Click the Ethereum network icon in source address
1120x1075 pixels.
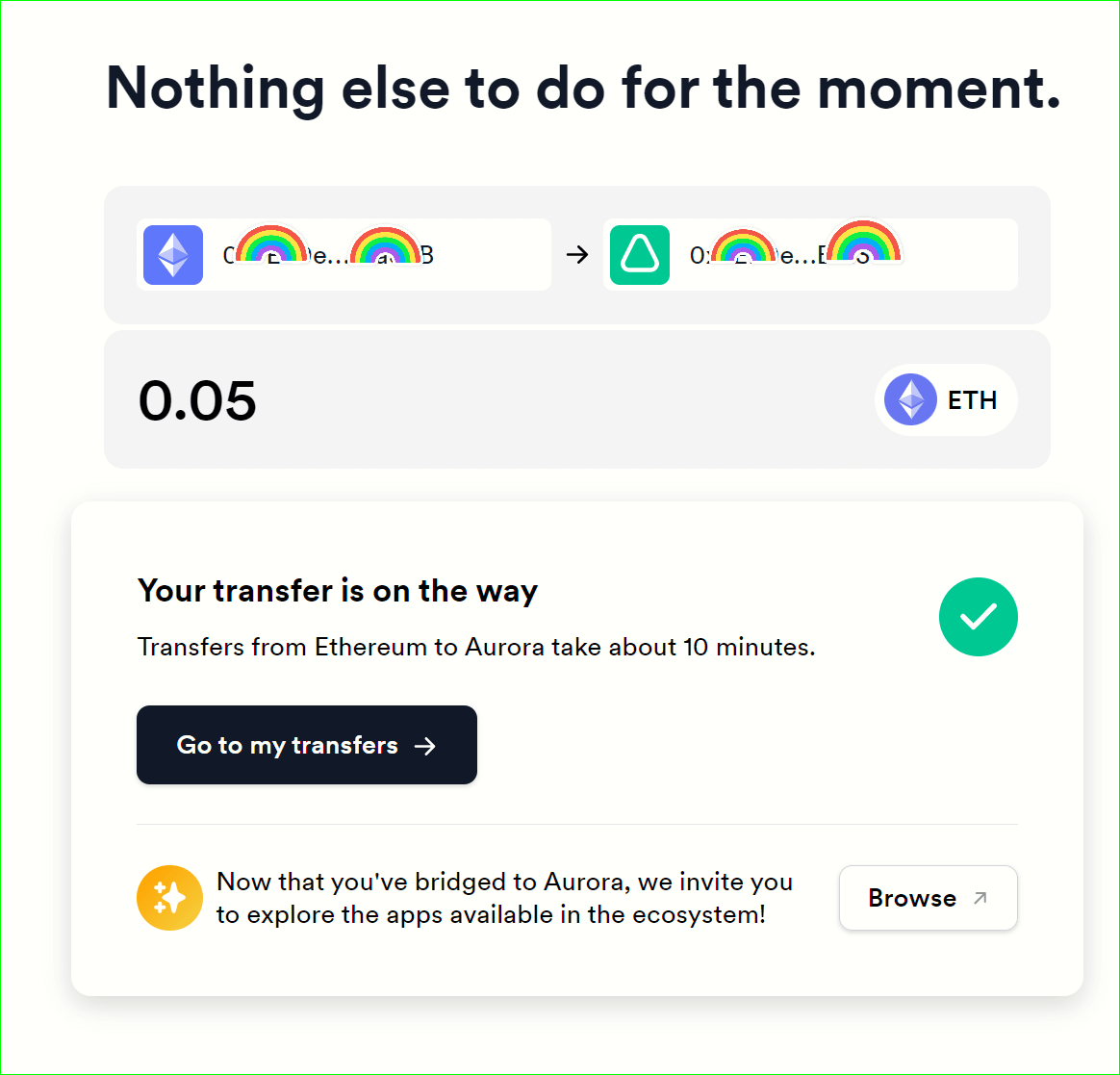173,255
